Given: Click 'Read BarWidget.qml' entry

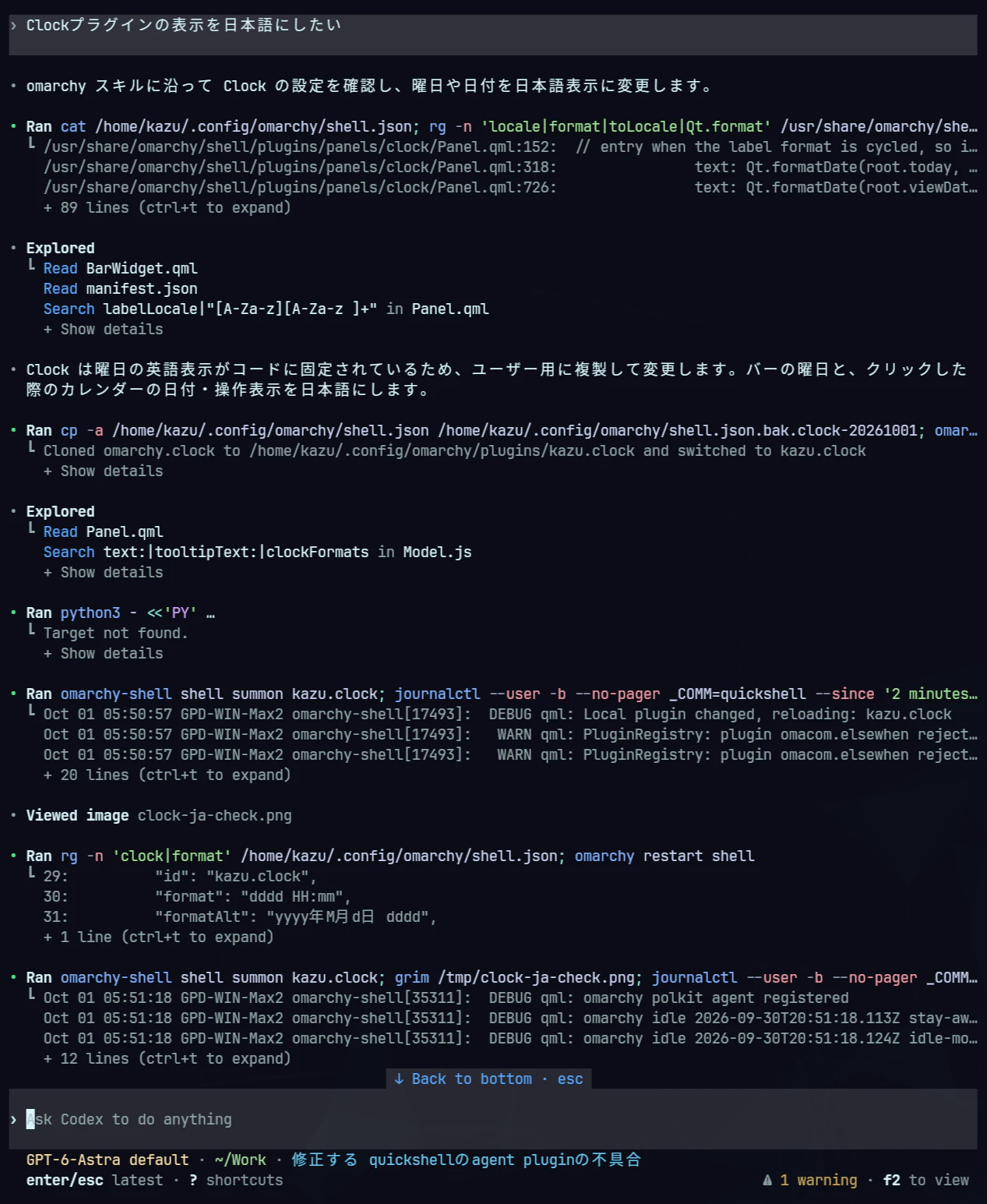Looking at the screenshot, I should tap(120, 268).
